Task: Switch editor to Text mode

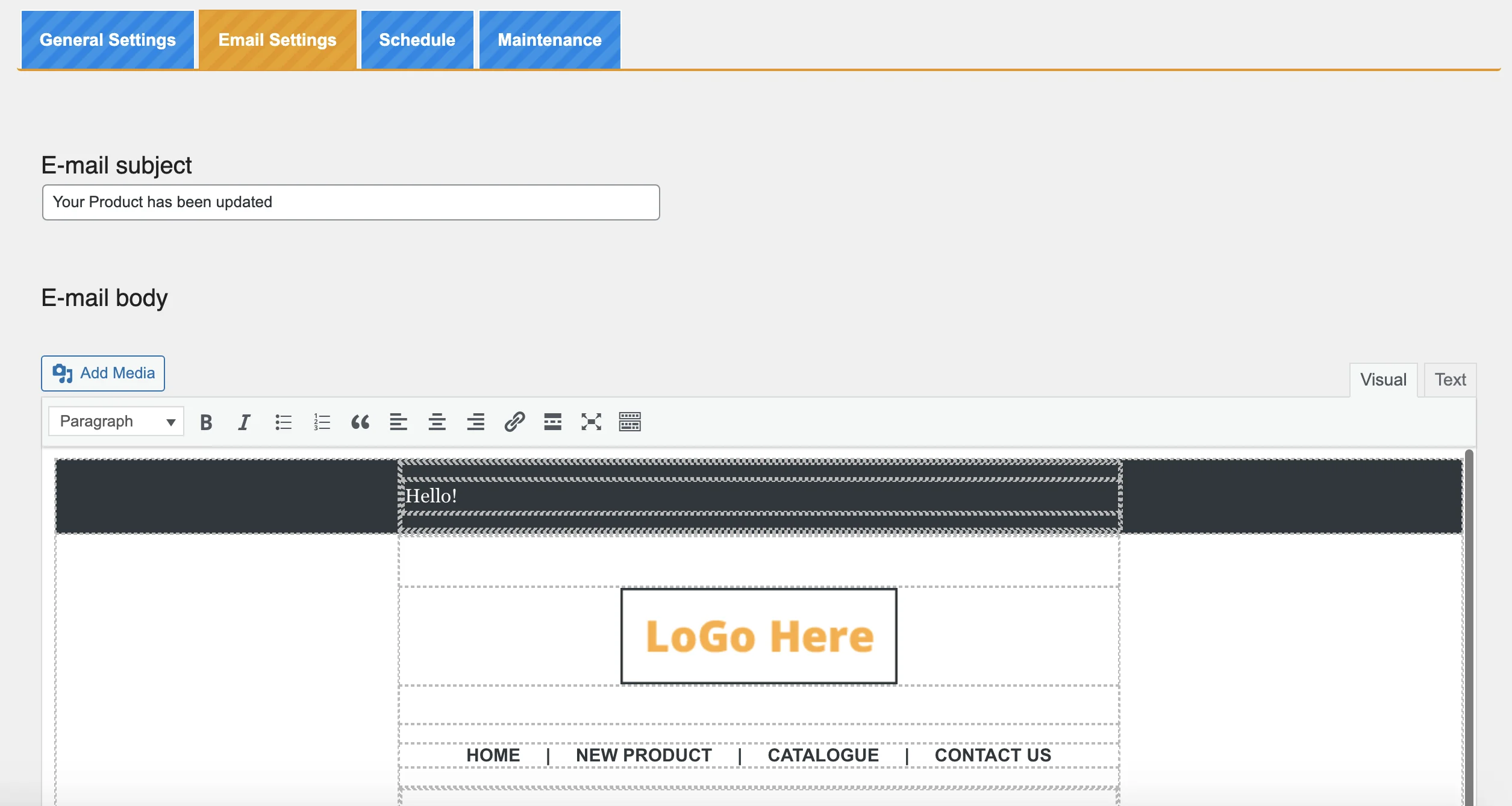Action: 1449,380
